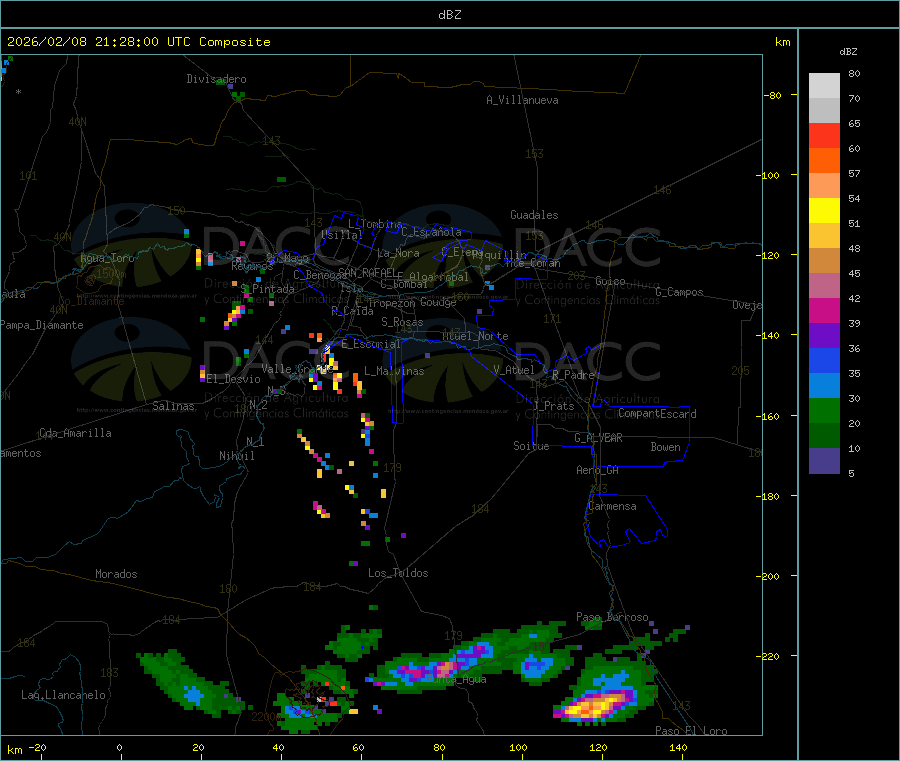This screenshot has width=900, height=761.
Task: Click the blue 36 dBZ legend swatch
Action: point(824,360)
